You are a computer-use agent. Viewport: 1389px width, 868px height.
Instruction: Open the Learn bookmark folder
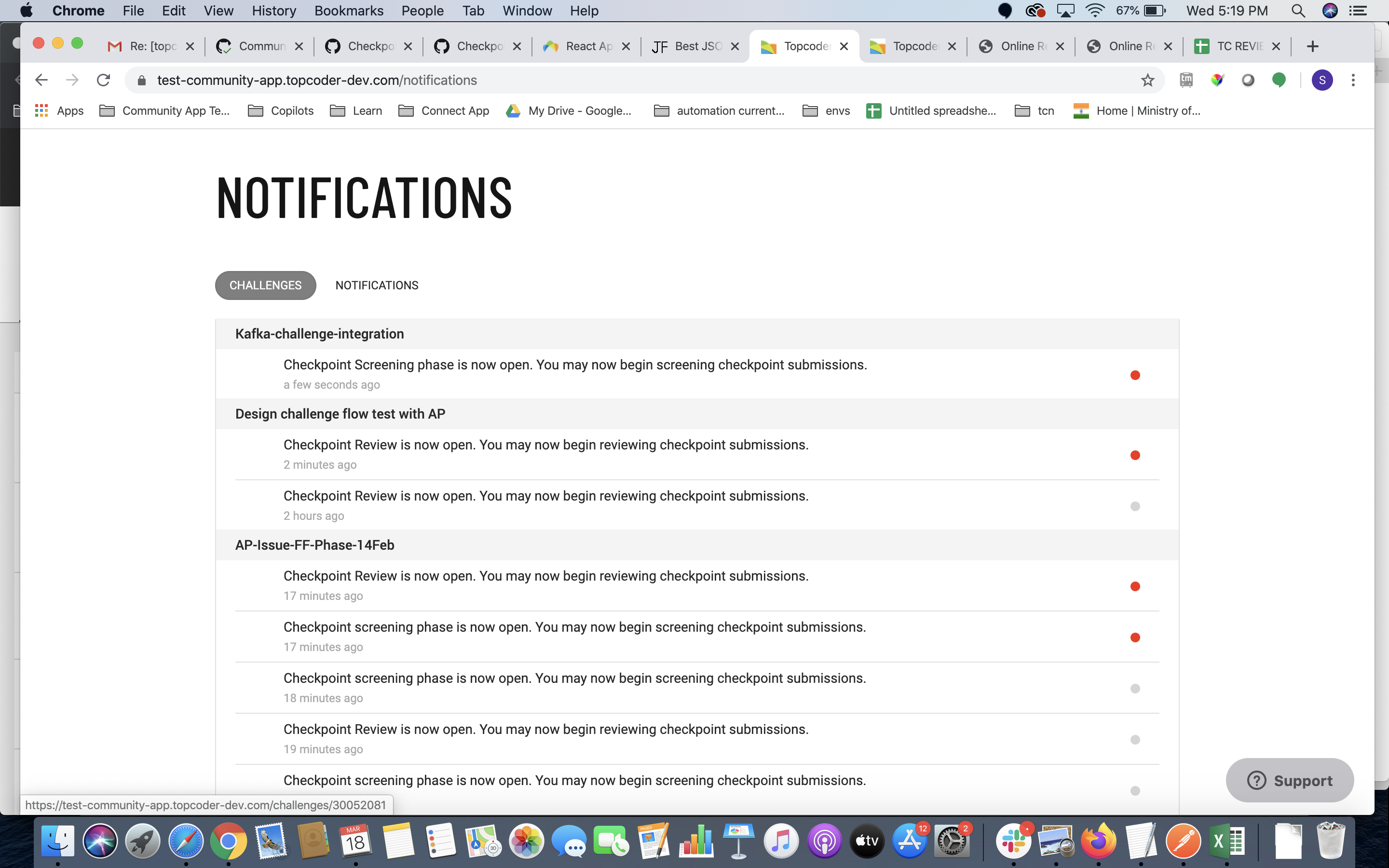click(356, 111)
